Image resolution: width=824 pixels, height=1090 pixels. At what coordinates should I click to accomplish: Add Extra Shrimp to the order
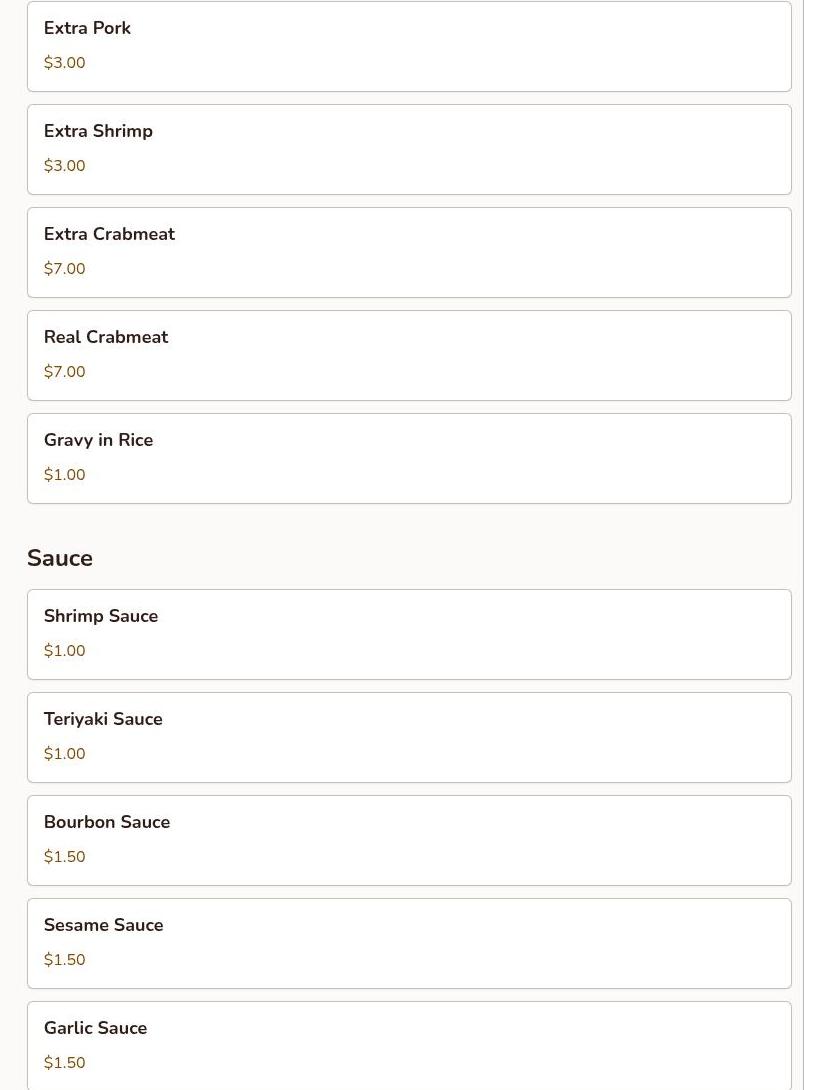[x=409, y=149]
